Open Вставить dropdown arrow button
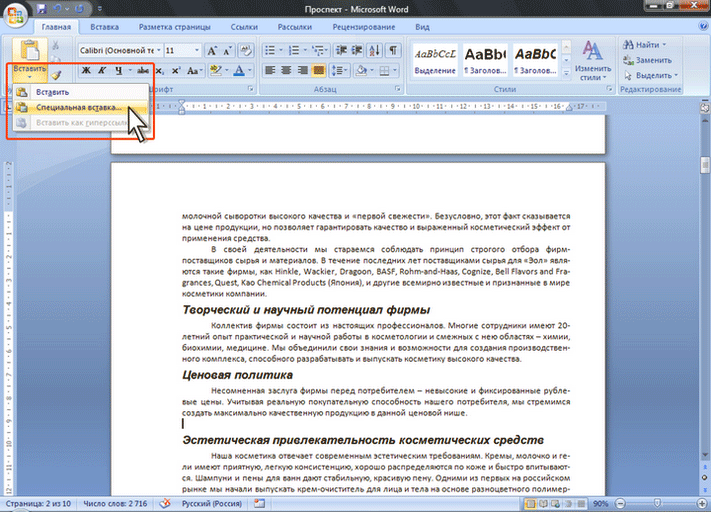The width and height of the screenshot is (711, 512). (29, 73)
